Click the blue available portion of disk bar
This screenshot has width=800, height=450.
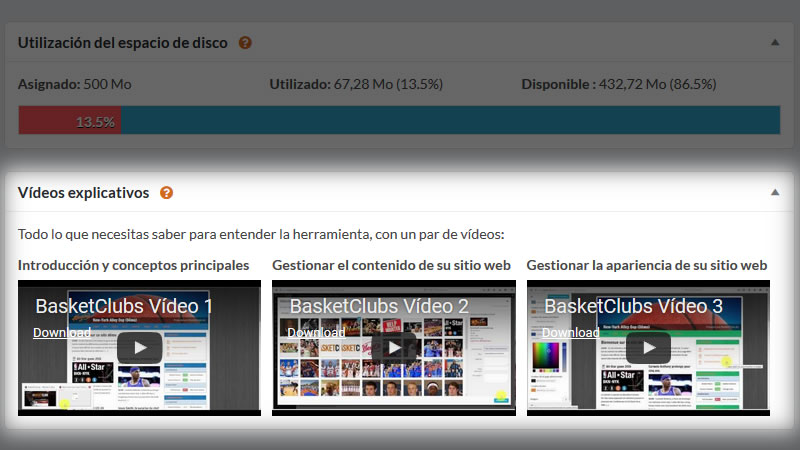click(451, 120)
